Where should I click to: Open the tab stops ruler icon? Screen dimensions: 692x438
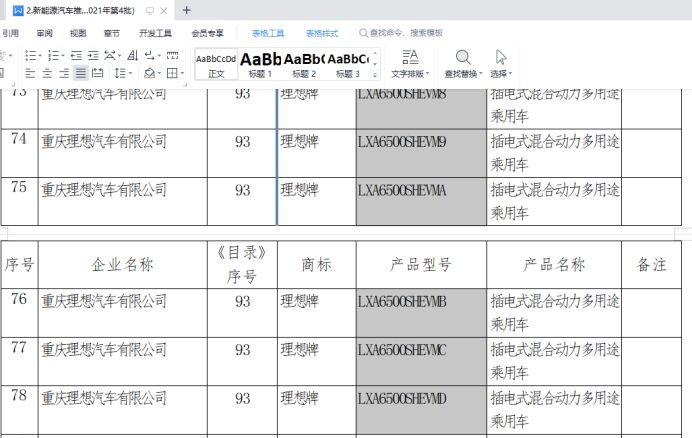[172, 56]
